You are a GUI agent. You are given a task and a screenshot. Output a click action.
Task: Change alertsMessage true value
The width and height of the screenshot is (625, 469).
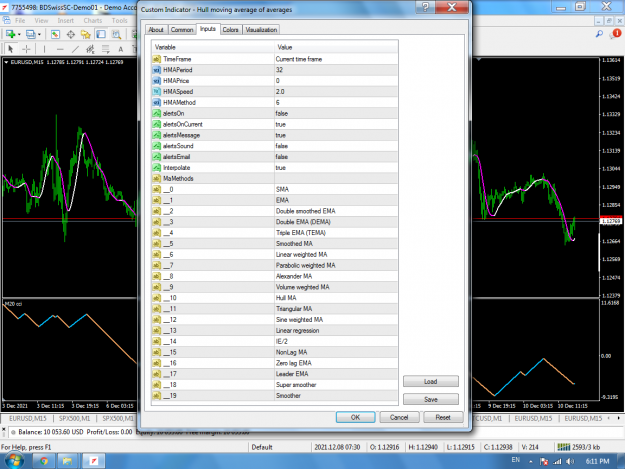(x=336, y=135)
